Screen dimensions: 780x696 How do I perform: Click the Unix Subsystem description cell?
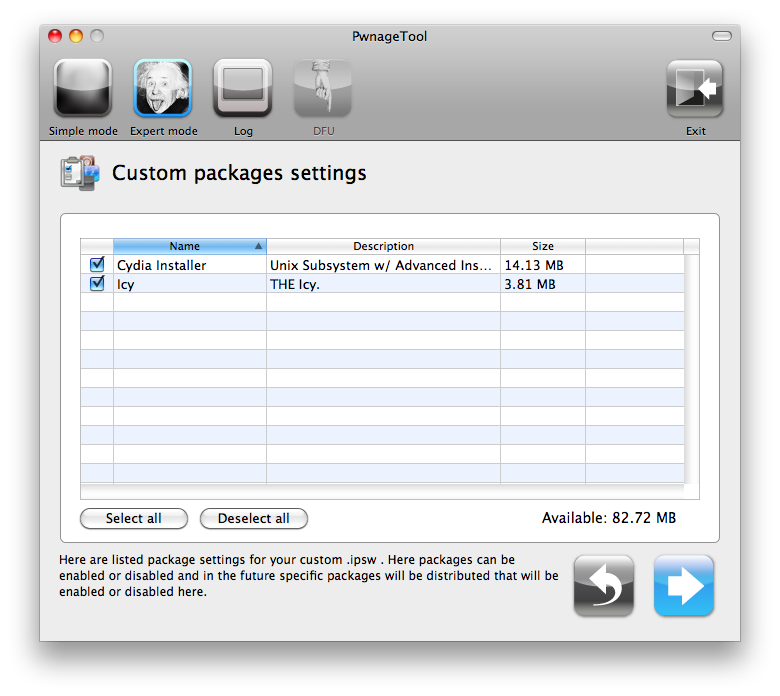point(382,265)
